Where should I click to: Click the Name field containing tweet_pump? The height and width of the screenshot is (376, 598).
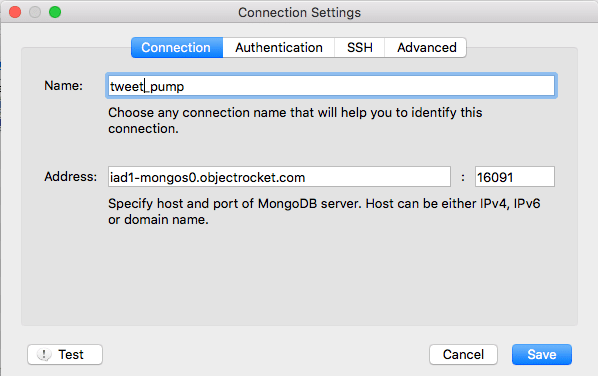pyautogui.click(x=331, y=86)
